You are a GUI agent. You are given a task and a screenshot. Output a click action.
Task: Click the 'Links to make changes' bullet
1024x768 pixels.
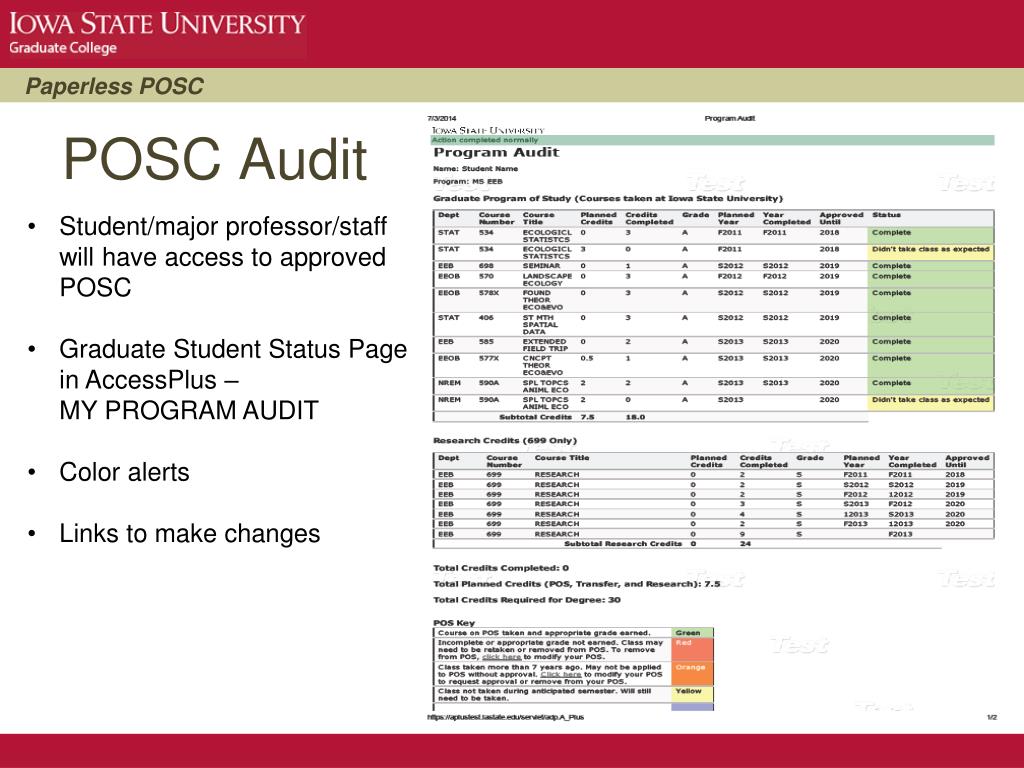coord(189,533)
